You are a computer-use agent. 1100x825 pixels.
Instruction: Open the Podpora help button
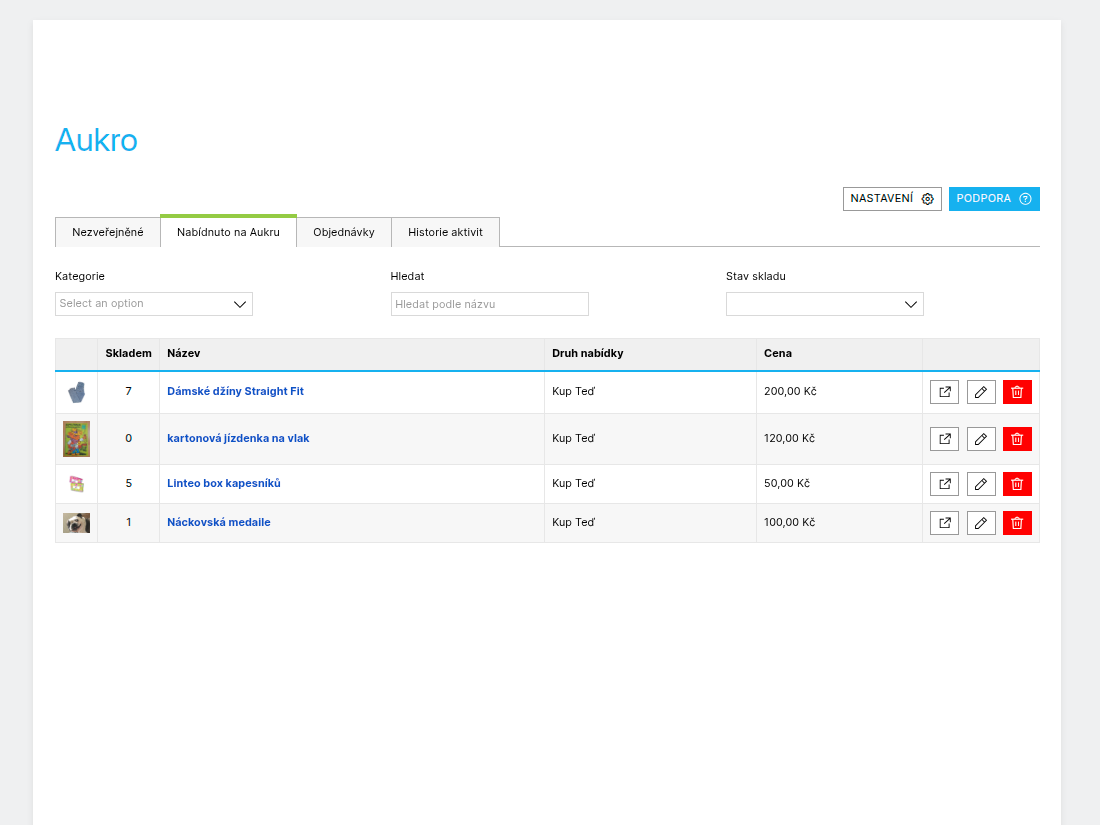point(993,199)
